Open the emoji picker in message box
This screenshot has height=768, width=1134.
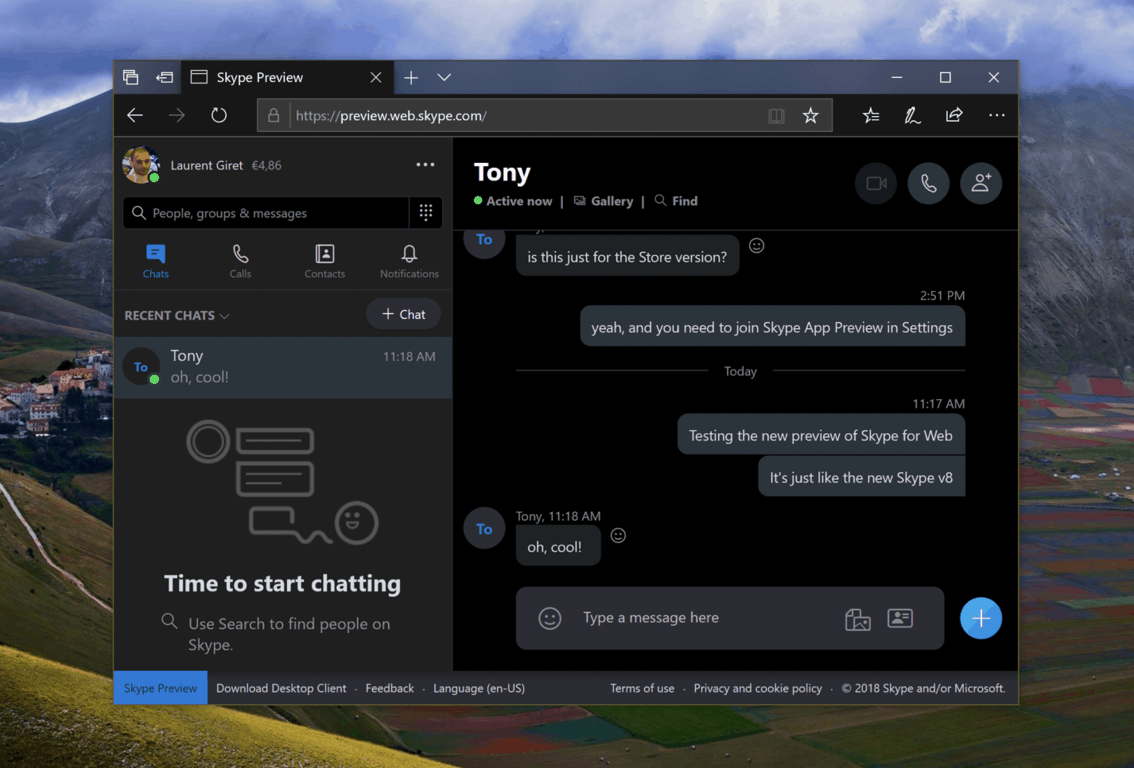[550, 618]
